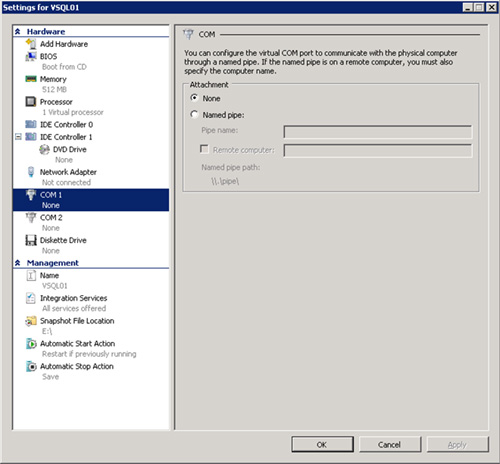Select the BIOS settings icon
The height and width of the screenshot is (464, 500).
[31, 56]
